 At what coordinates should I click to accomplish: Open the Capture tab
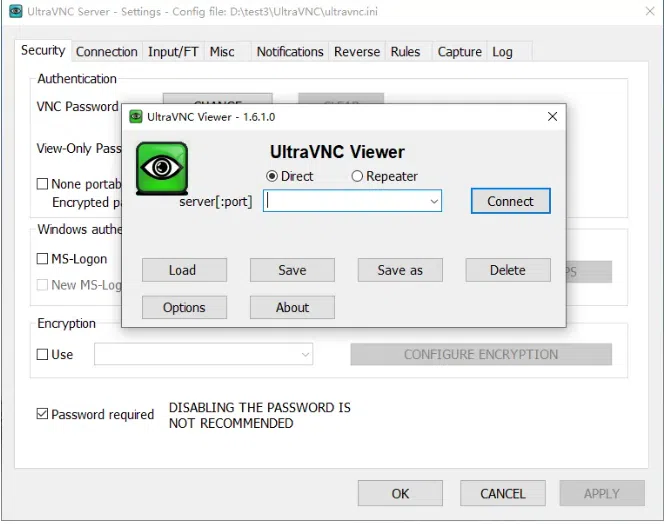[460, 52]
